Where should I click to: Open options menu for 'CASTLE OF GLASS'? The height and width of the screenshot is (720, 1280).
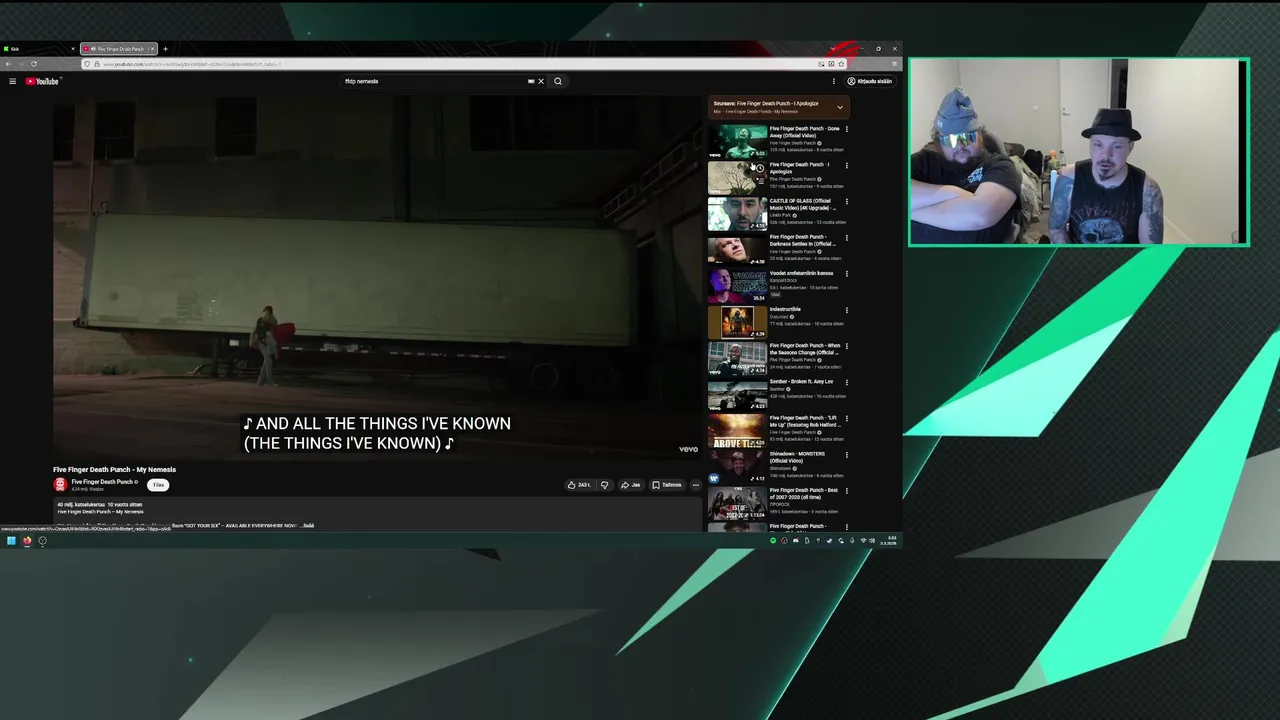(x=846, y=201)
